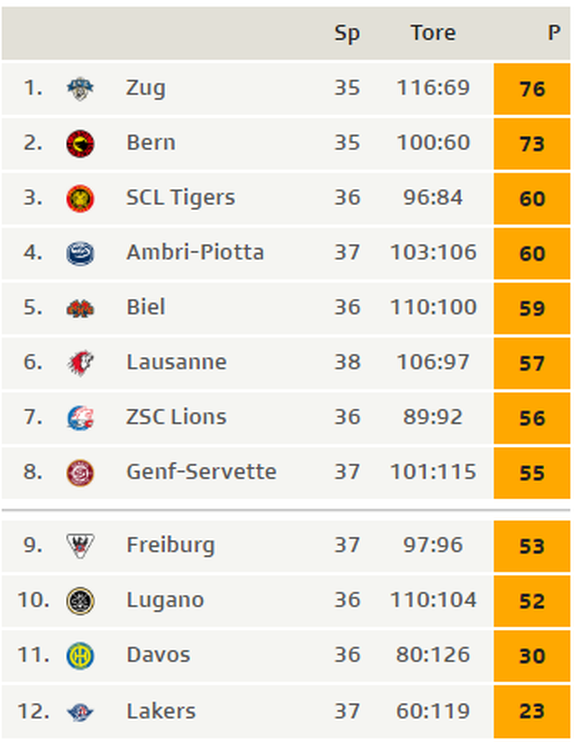Open the Genf-Servette team name
This screenshot has width=582, height=750.
(201, 472)
